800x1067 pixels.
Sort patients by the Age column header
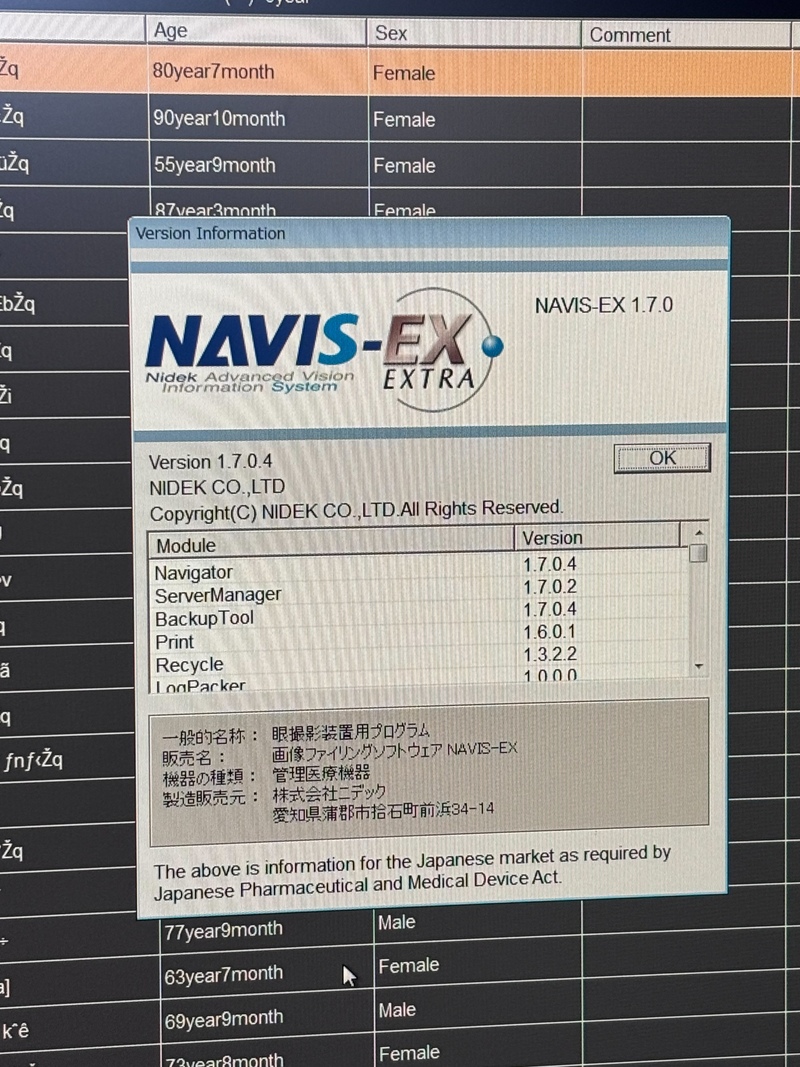256,31
